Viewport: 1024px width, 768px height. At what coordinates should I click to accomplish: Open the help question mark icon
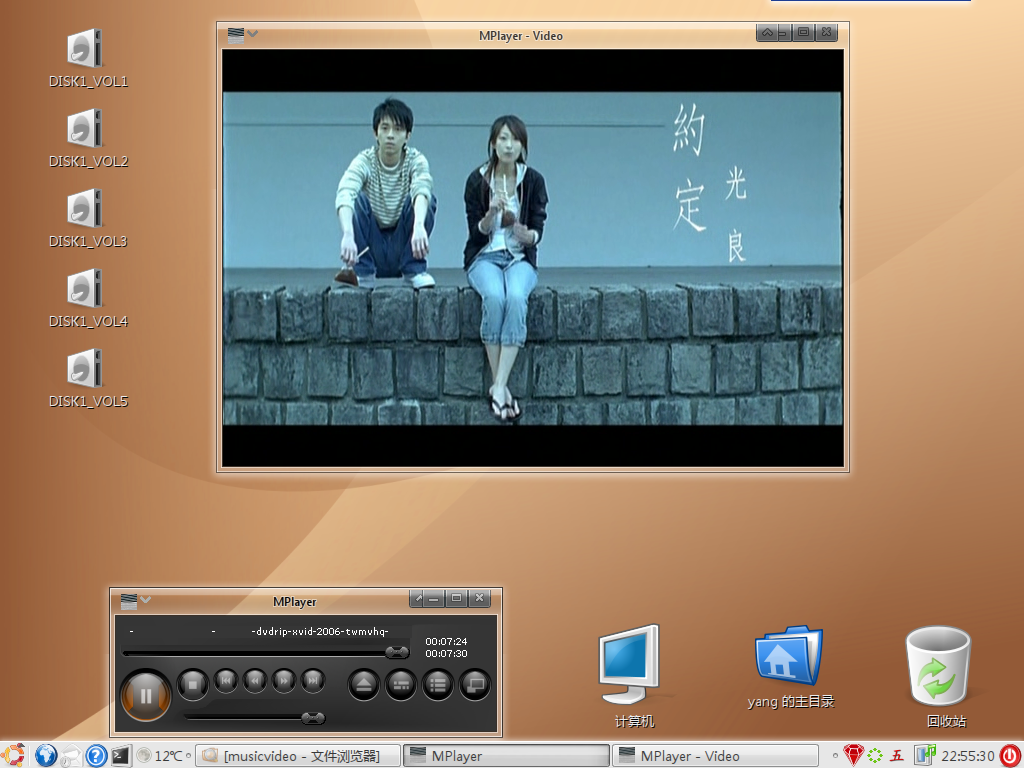96,756
